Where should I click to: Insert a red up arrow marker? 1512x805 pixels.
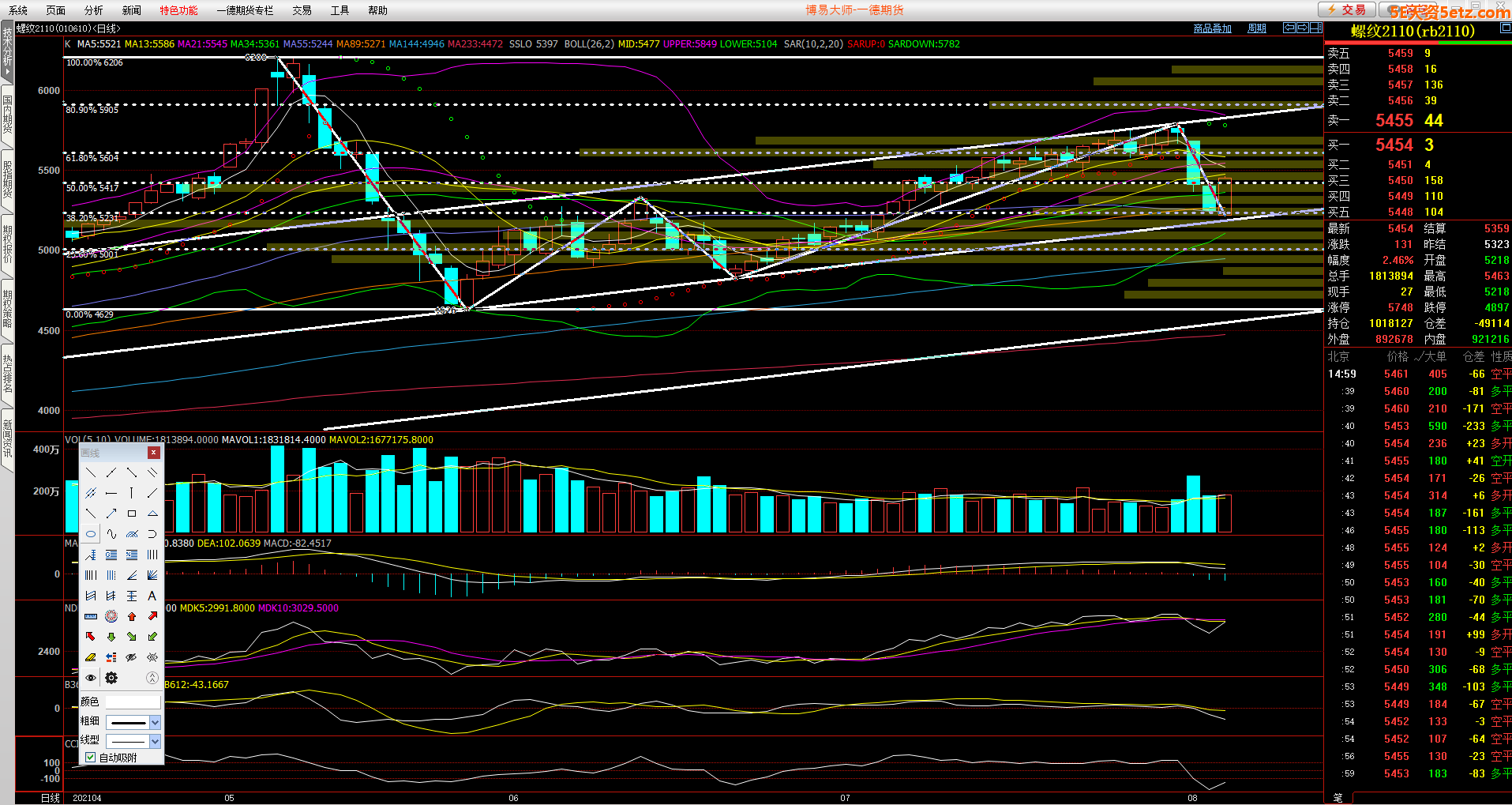pos(132,616)
